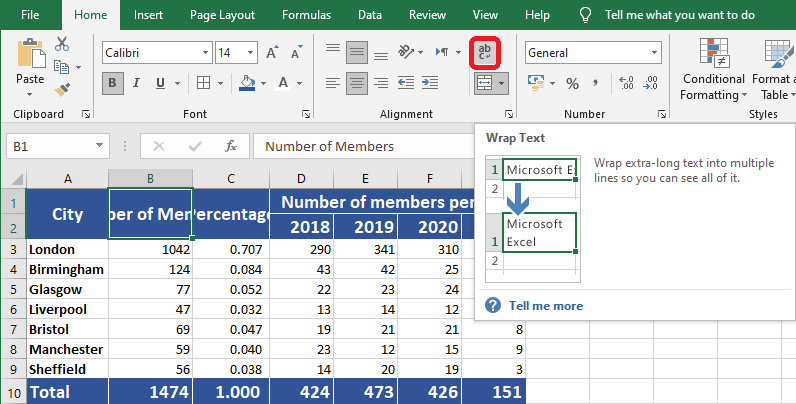Open the font name Calibri dropdown
Screen dimensions: 796x404
click(206, 52)
